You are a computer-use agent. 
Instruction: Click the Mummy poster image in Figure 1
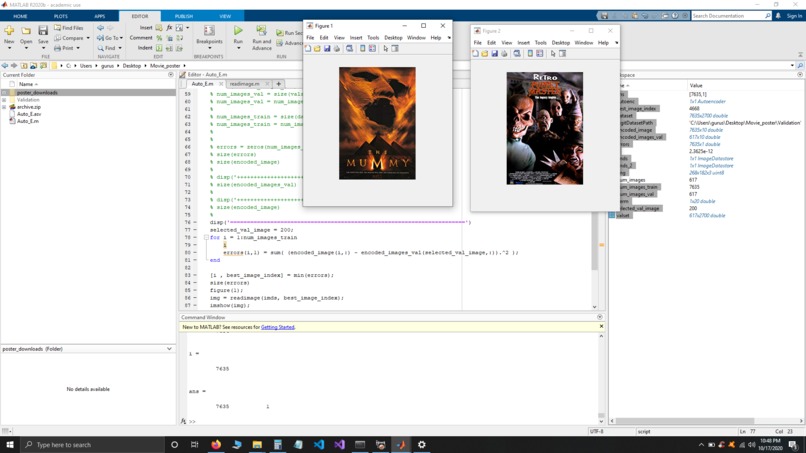coord(377,123)
